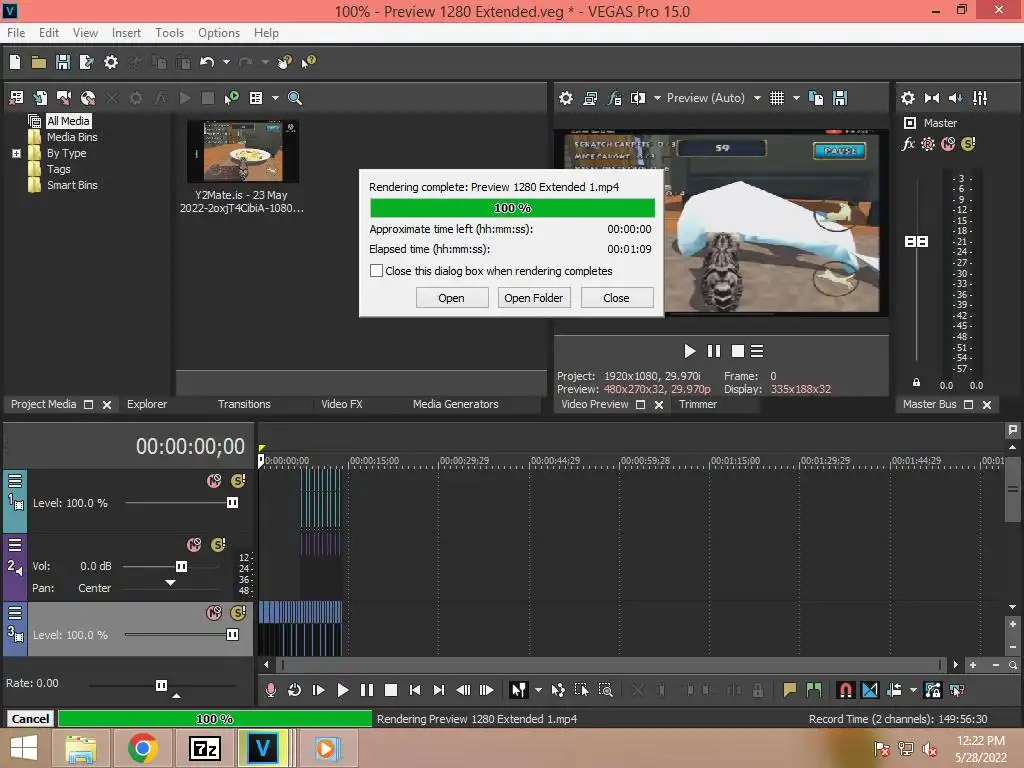Toggle Master Bus lock fader channels
This screenshot has height=768, width=1024.
coord(916,382)
